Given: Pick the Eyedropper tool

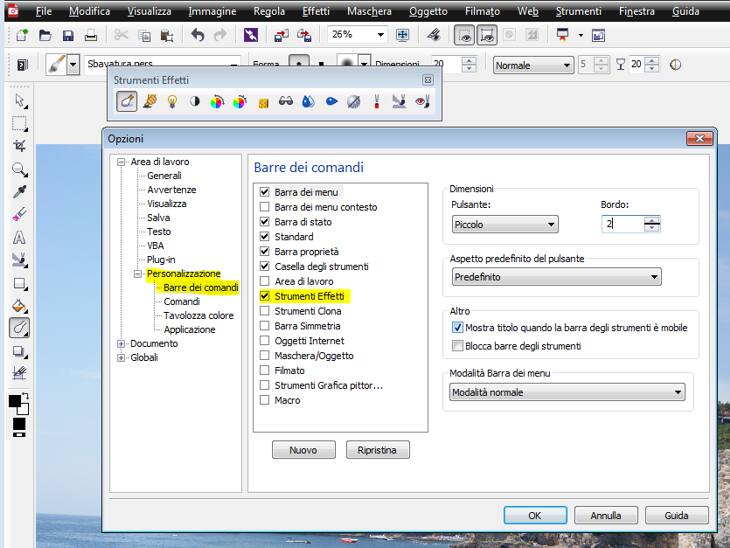Looking at the screenshot, I should click(x=19, y=192).
